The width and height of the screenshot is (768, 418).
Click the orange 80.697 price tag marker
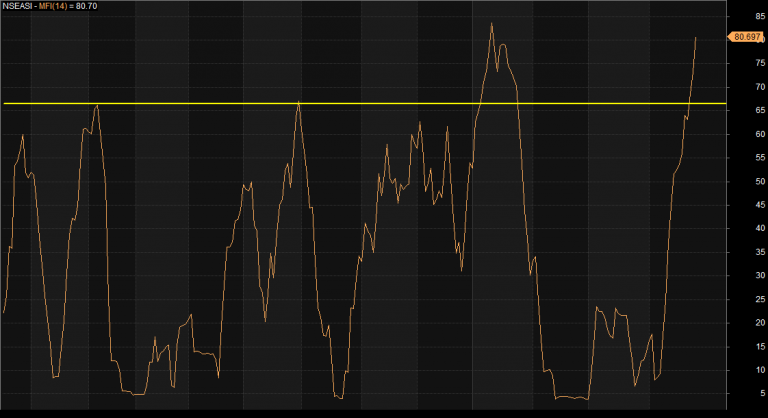(745, 37)
